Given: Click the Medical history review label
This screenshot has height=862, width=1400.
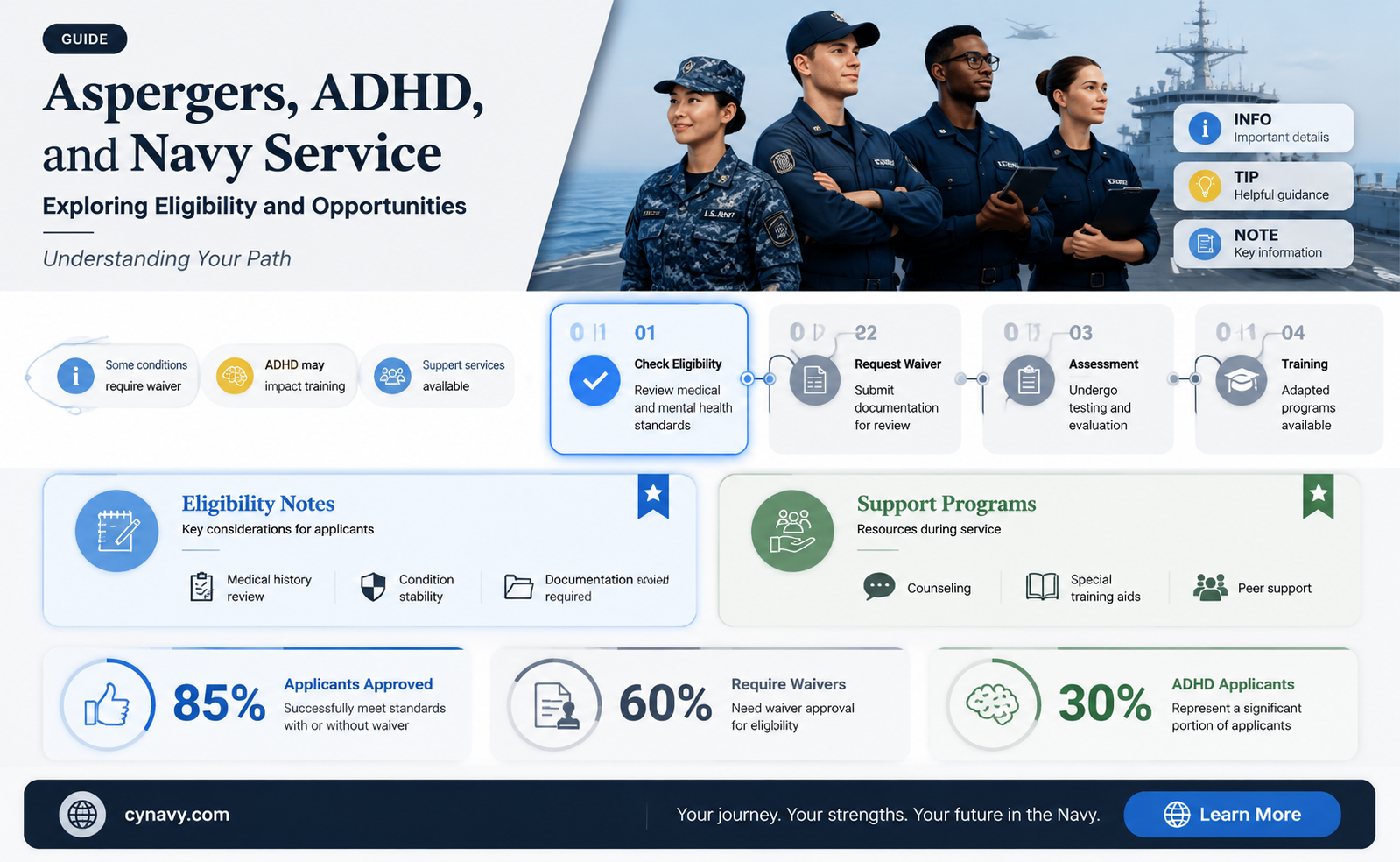Looking at the screenshot, I should [x=269, y=588].
